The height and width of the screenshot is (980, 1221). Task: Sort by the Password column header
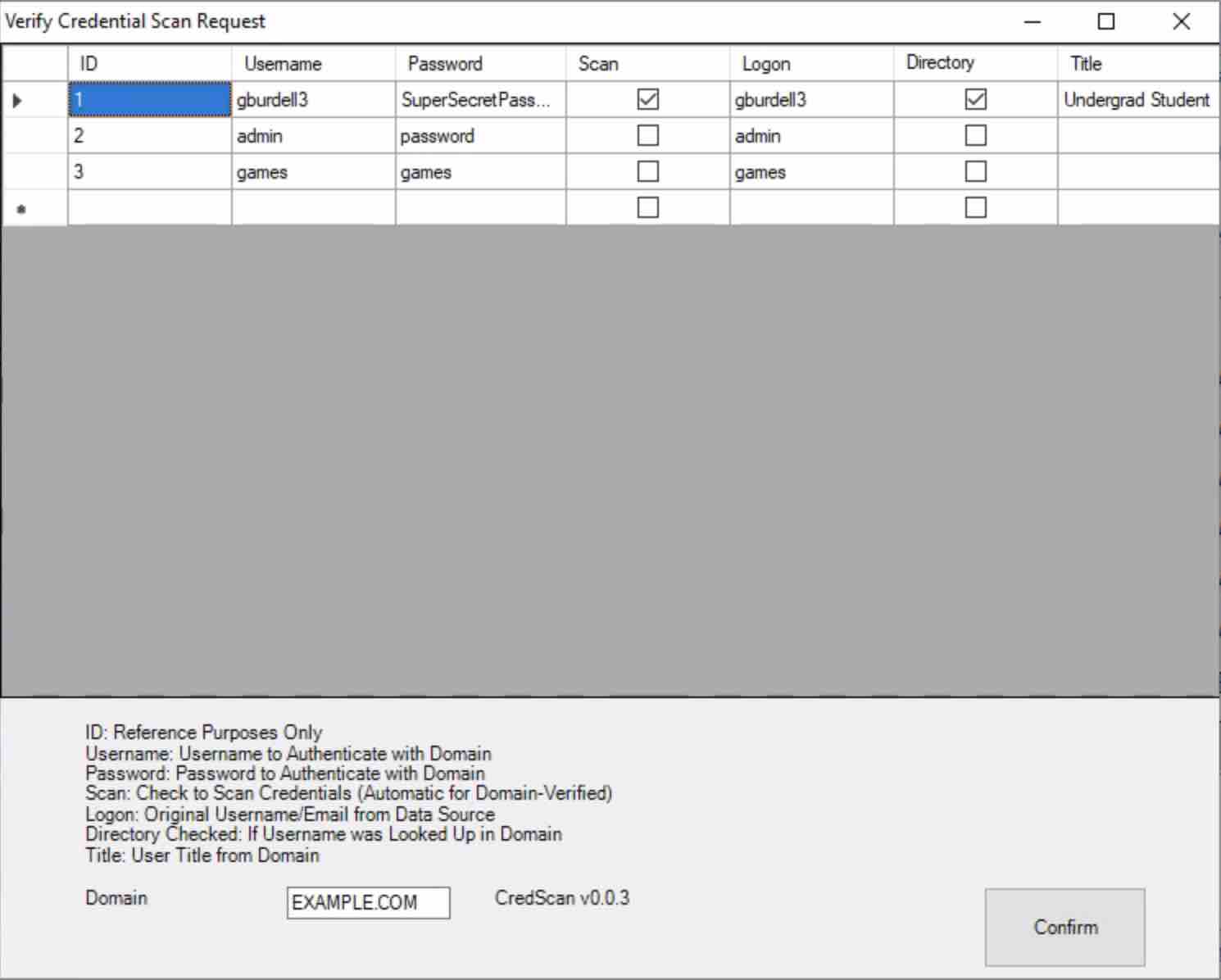tap(479, 63)
